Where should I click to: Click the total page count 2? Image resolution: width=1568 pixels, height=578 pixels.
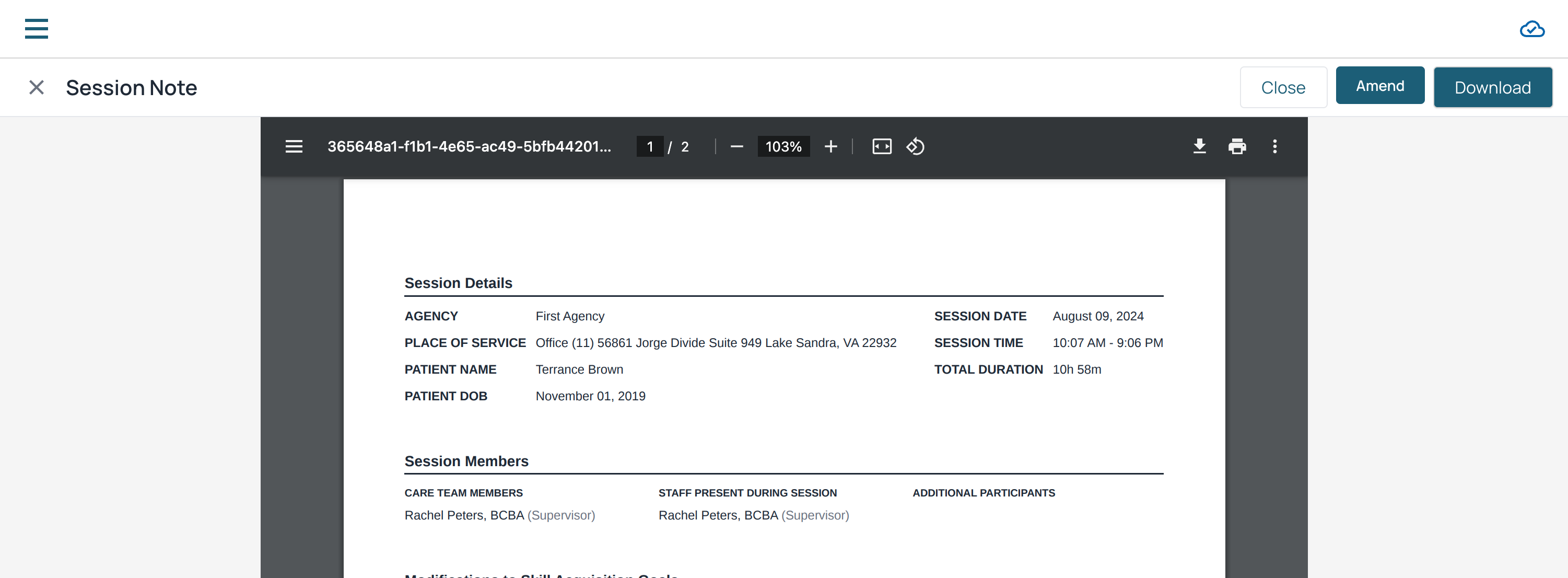[685, 147]
